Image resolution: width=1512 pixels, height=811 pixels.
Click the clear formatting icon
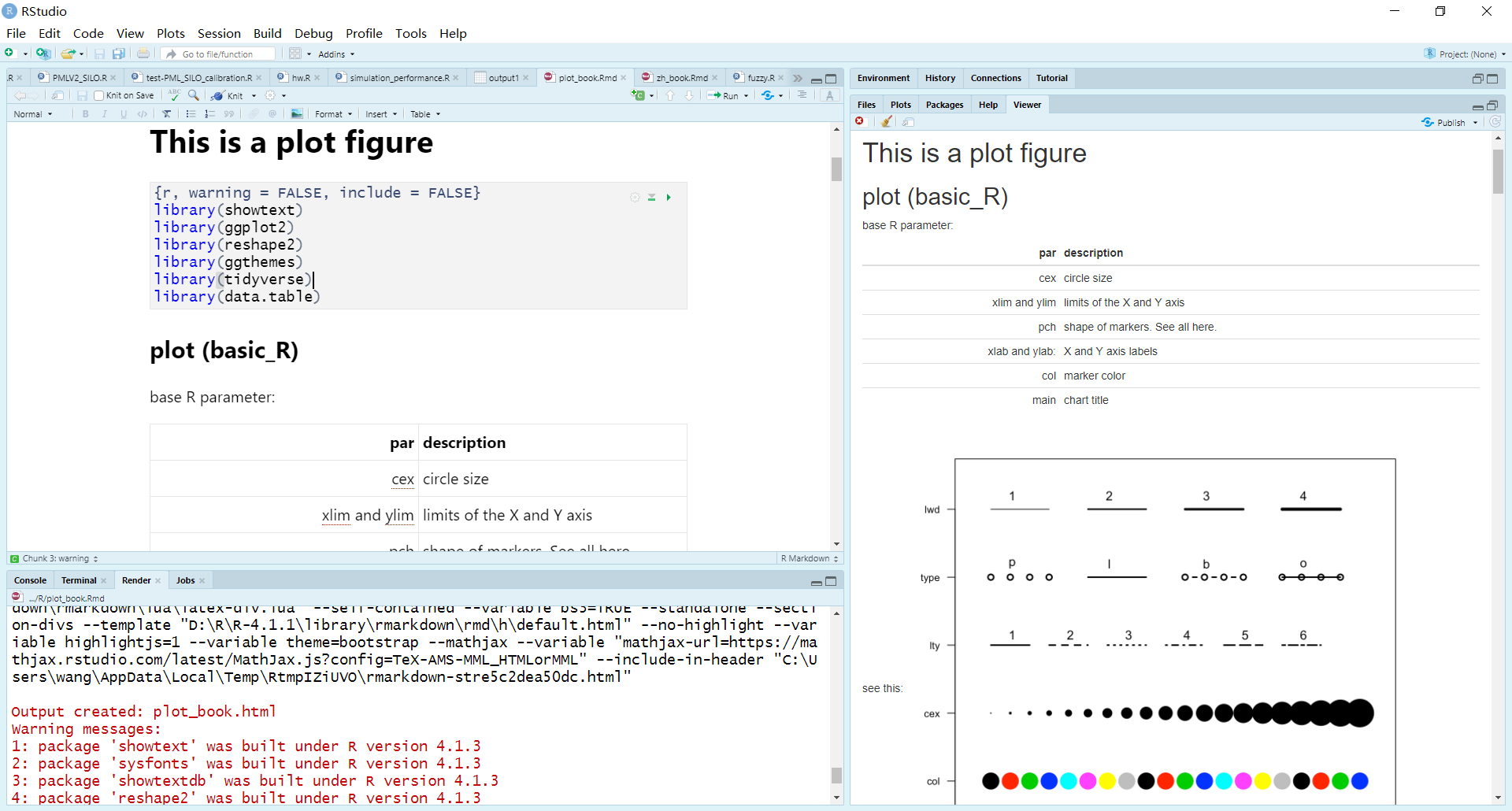pyautogui.click(x=167, y=114)
